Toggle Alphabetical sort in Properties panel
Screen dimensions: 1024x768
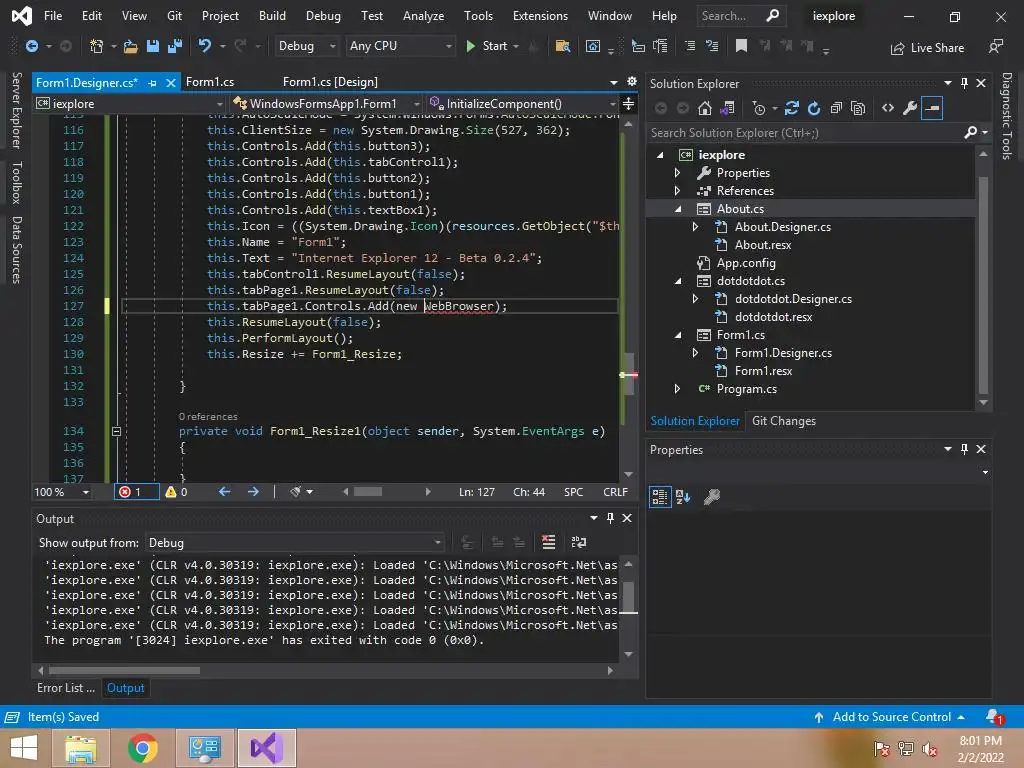click(683, 496)
